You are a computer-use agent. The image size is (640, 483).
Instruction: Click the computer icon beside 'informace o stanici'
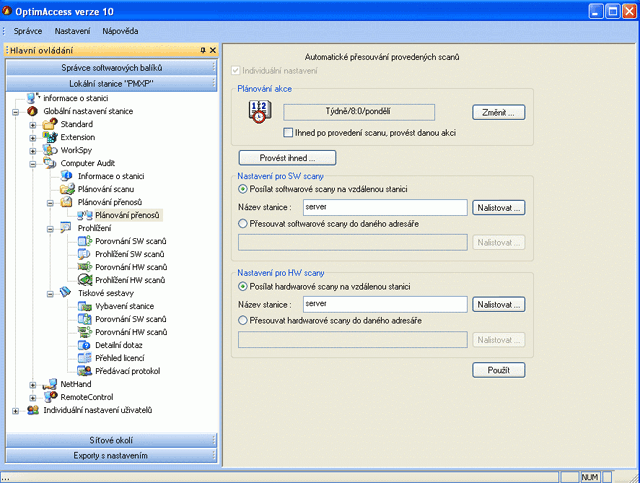33,98
